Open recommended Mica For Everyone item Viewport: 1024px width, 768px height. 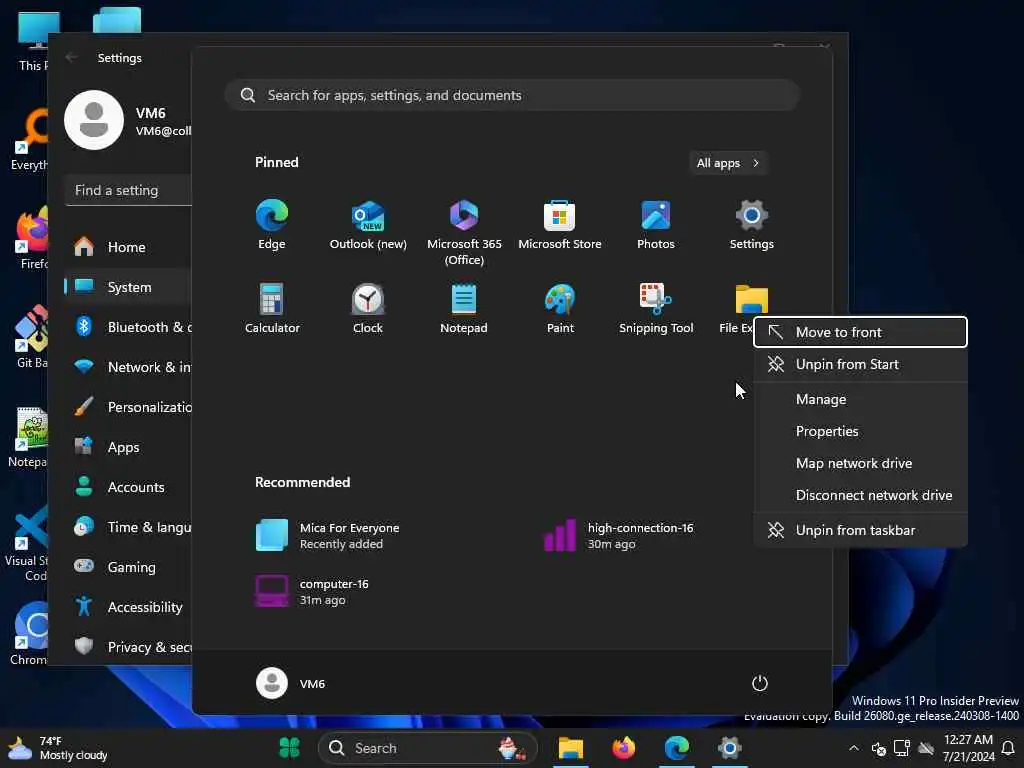tap(328, 536)
